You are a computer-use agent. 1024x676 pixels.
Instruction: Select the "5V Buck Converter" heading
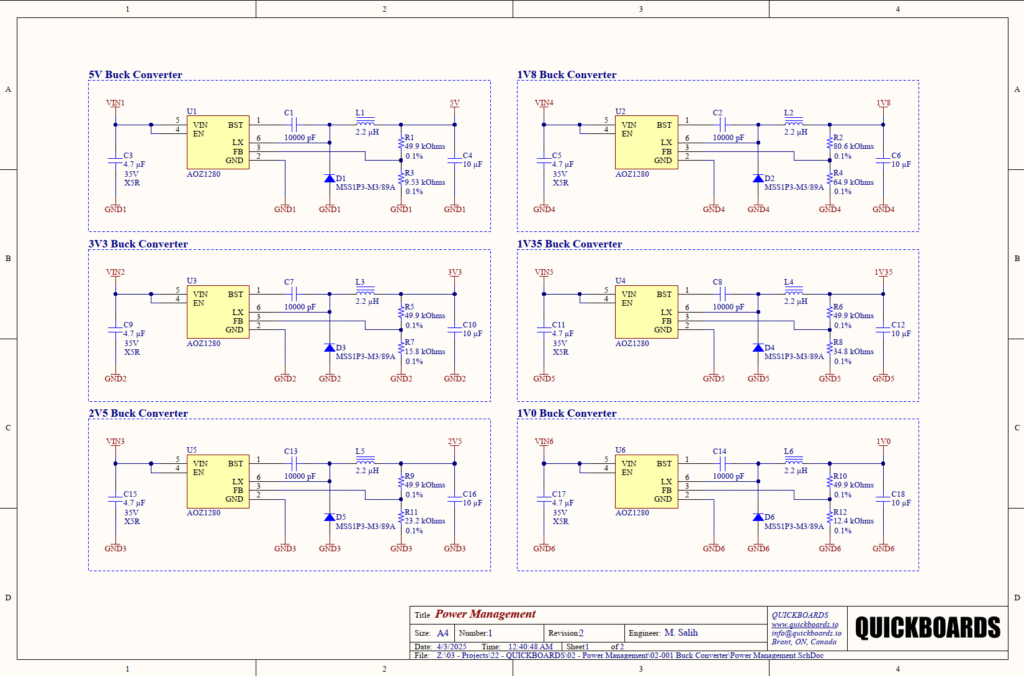click(136, 75)
